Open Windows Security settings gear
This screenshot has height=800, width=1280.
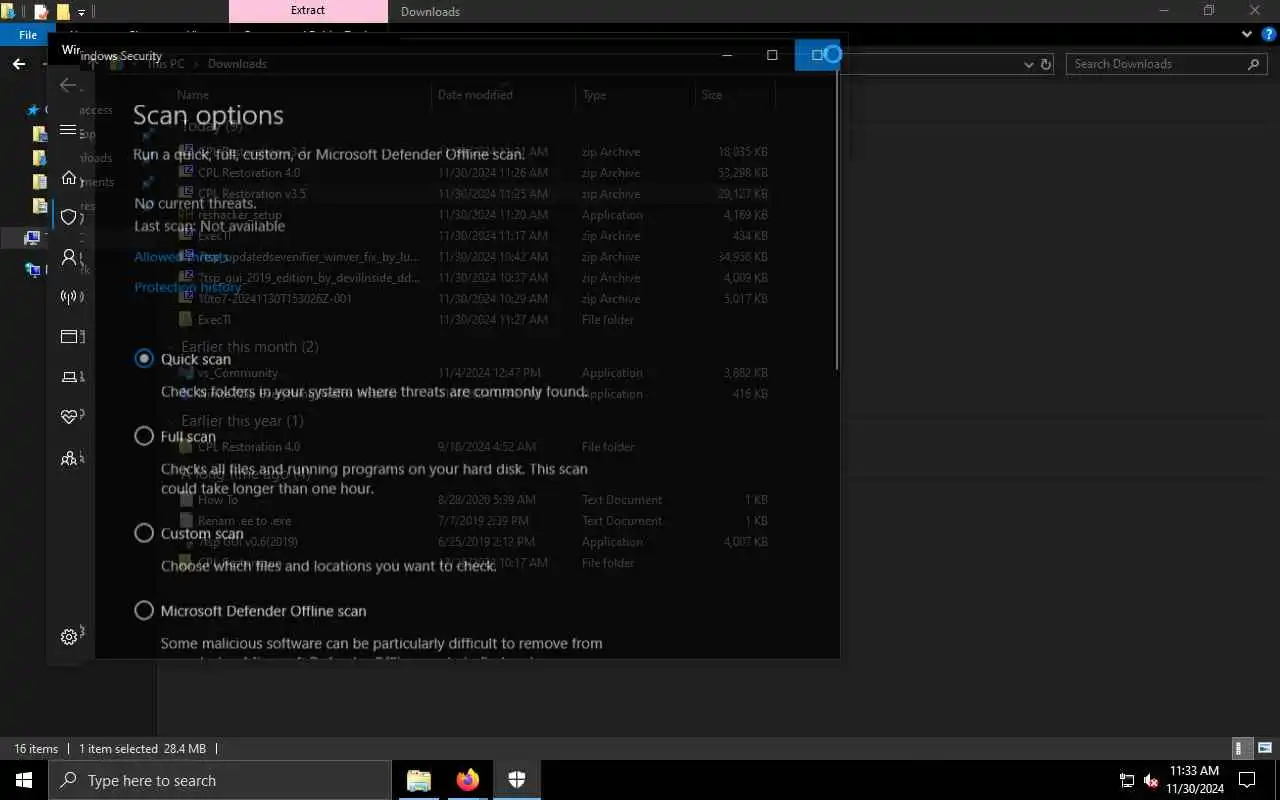69,636
